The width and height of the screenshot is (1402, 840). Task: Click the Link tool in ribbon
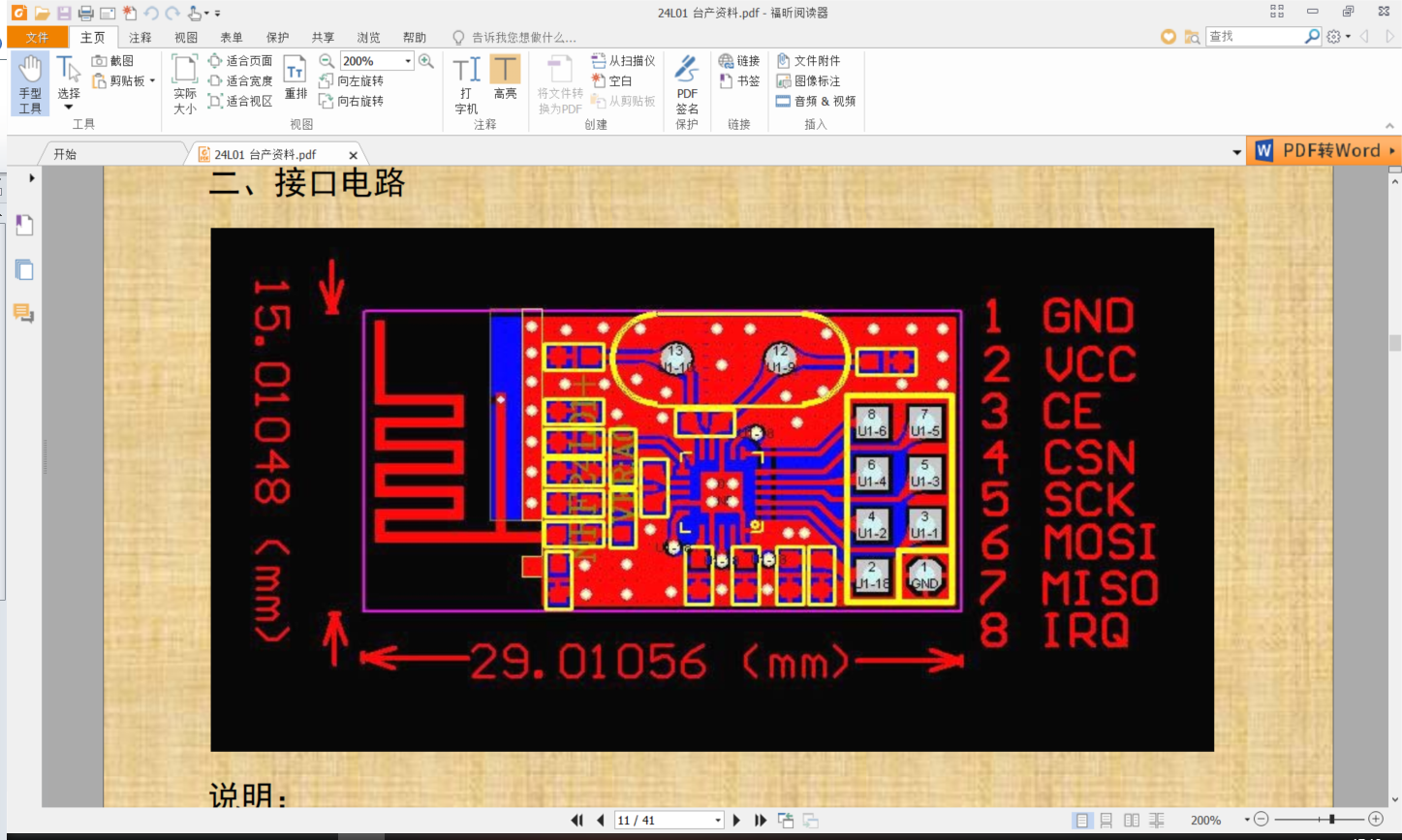739,61
